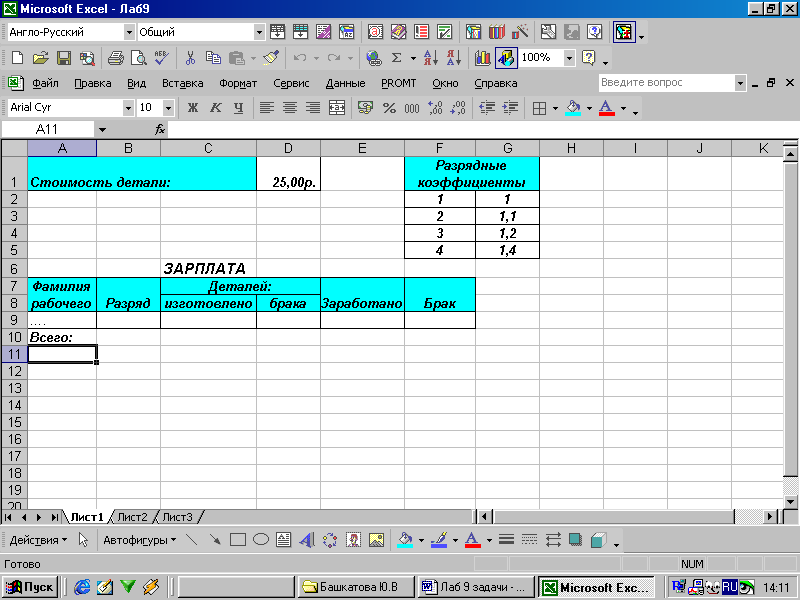Click the AutoSum sigma icon

pyautogui.click(x=396, y=58)
